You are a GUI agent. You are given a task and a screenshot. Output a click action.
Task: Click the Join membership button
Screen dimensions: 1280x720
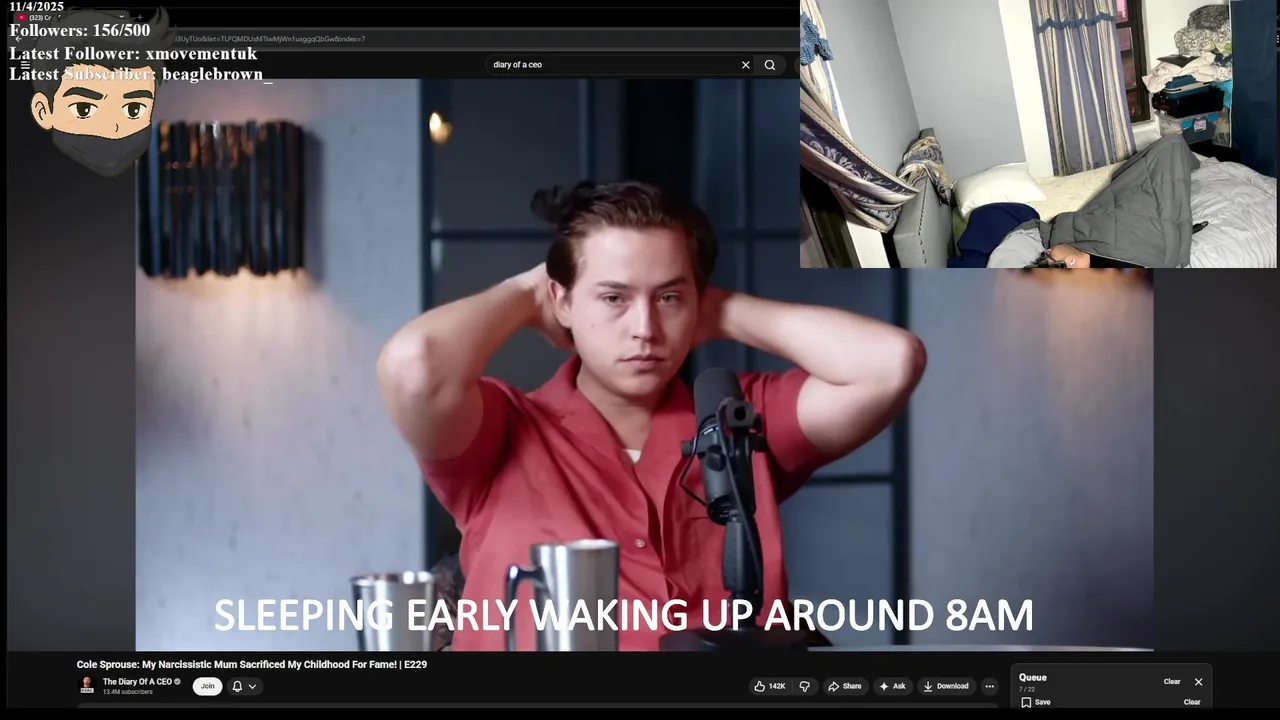[x=207, y=686]
